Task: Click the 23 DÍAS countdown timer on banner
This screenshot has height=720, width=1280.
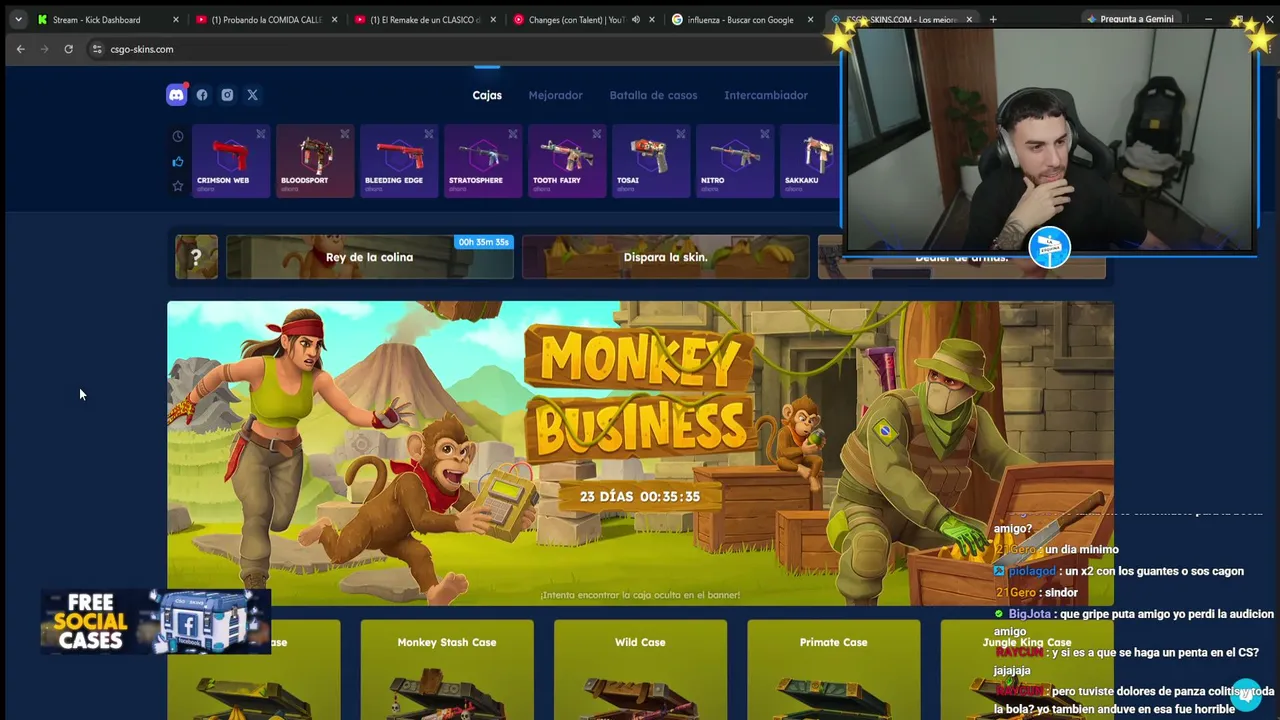Action: 640,496
